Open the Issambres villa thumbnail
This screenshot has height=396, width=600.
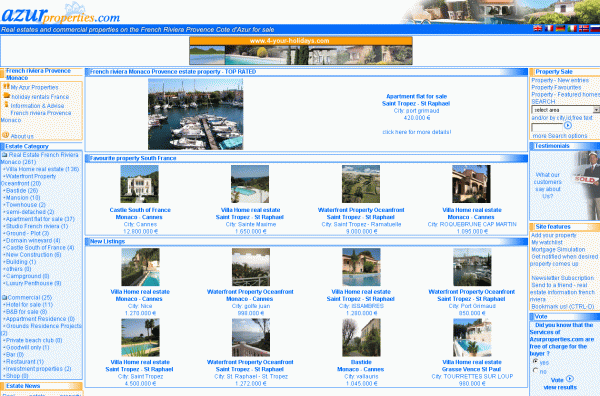tap(361, 267)
